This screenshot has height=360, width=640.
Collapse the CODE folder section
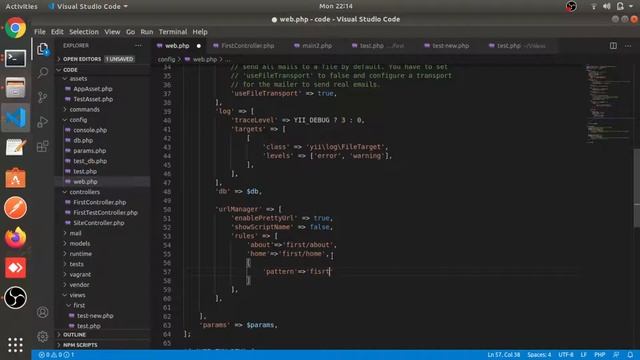pos(103,70)
